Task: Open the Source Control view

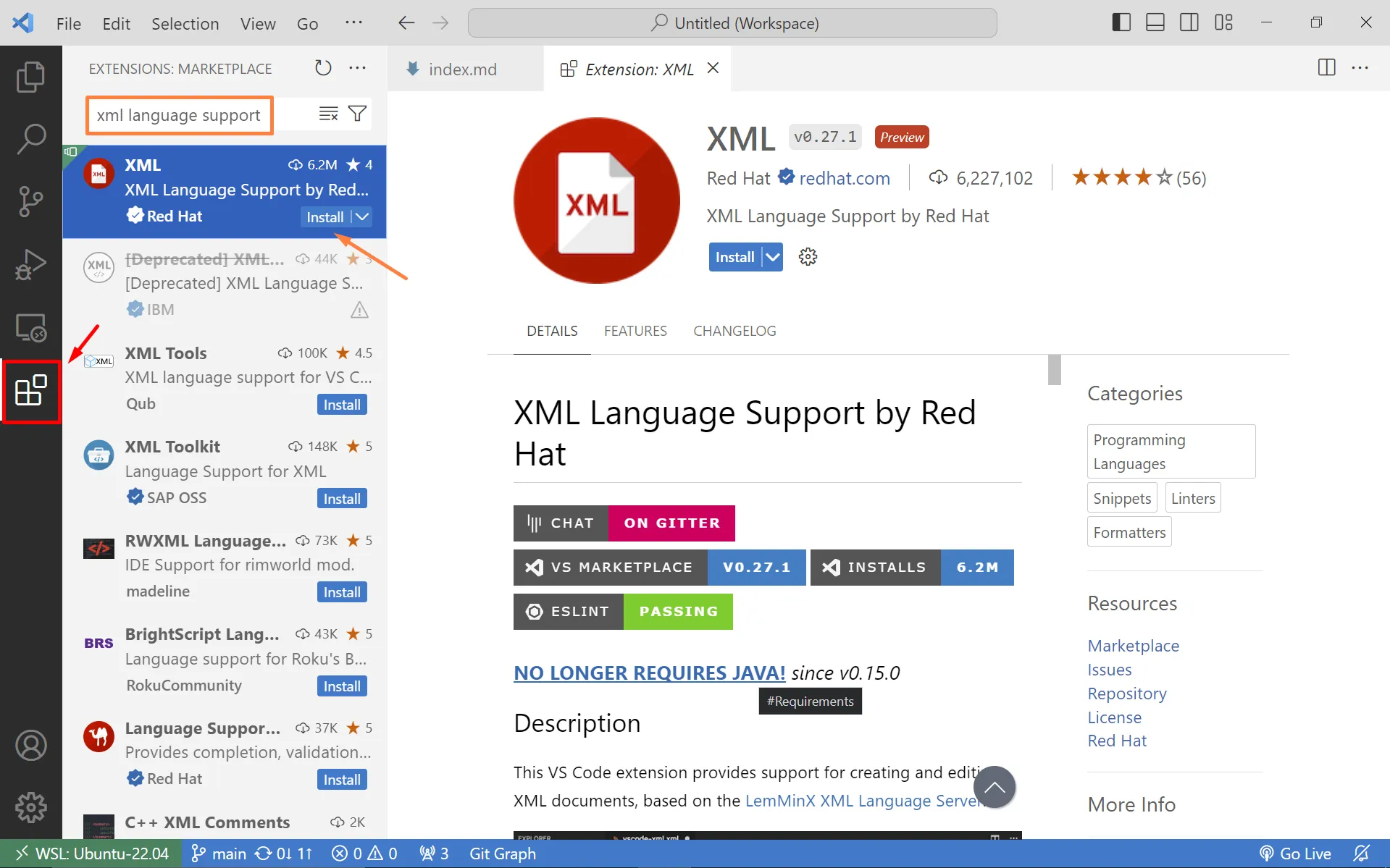Action: 30,201
